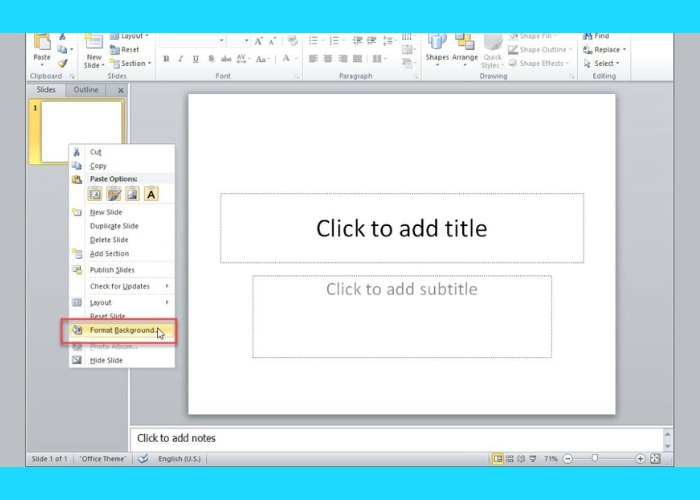Open the font name combo box
700x500 pixels.
(192, 40)
